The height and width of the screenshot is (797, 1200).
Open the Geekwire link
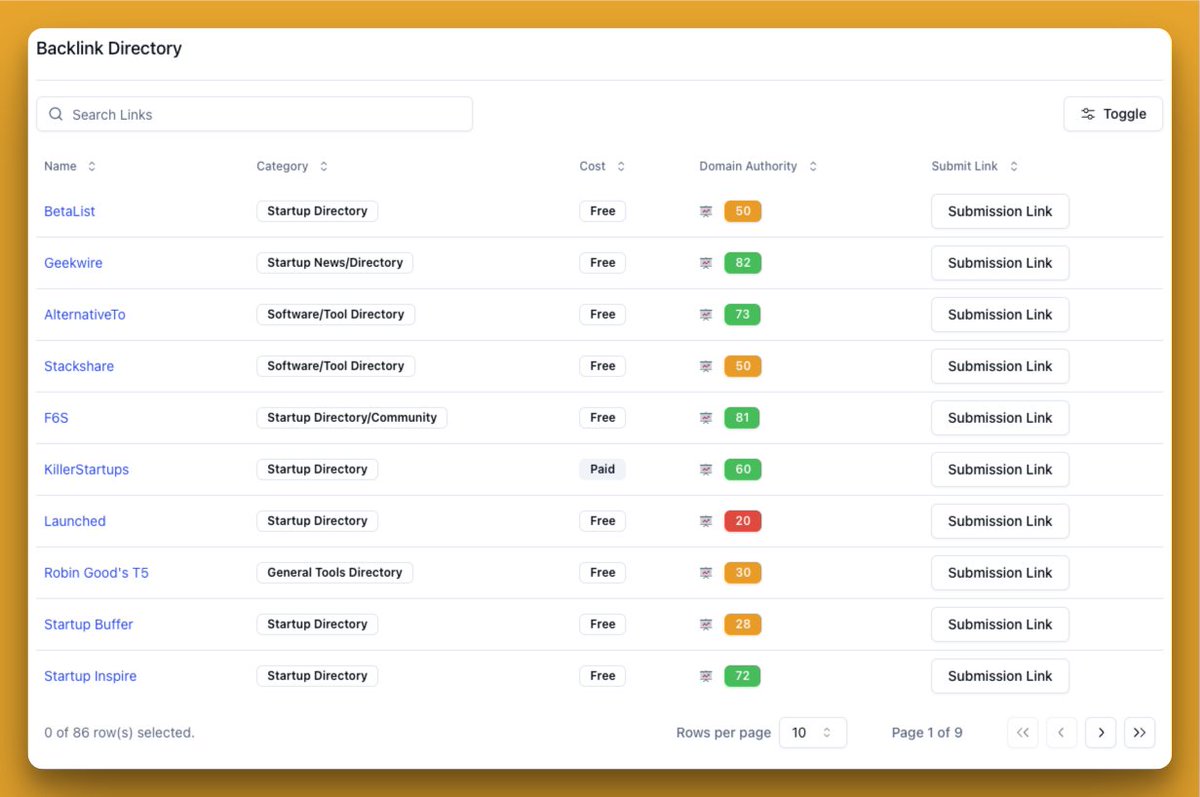73,263
